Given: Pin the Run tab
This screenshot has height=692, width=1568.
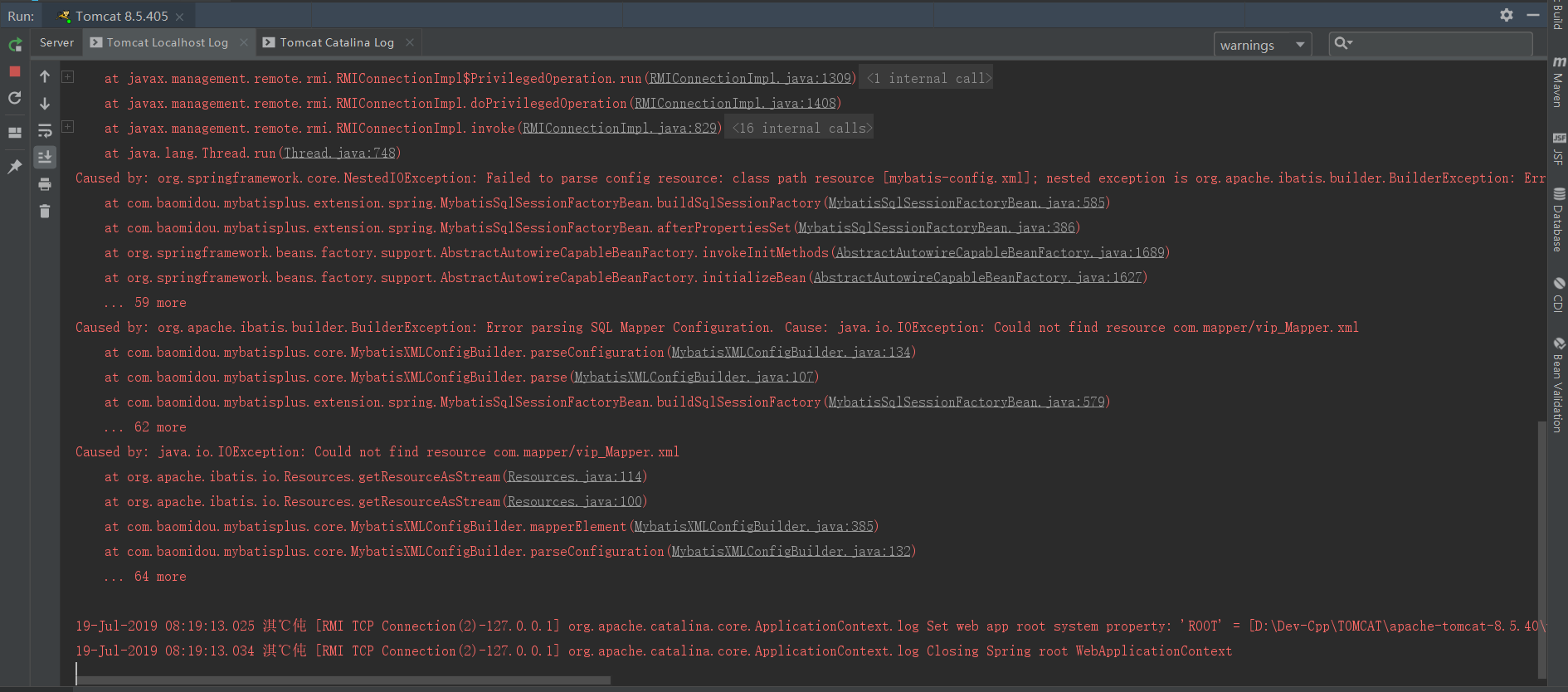Looking at the screenshot, I should 15,167.
